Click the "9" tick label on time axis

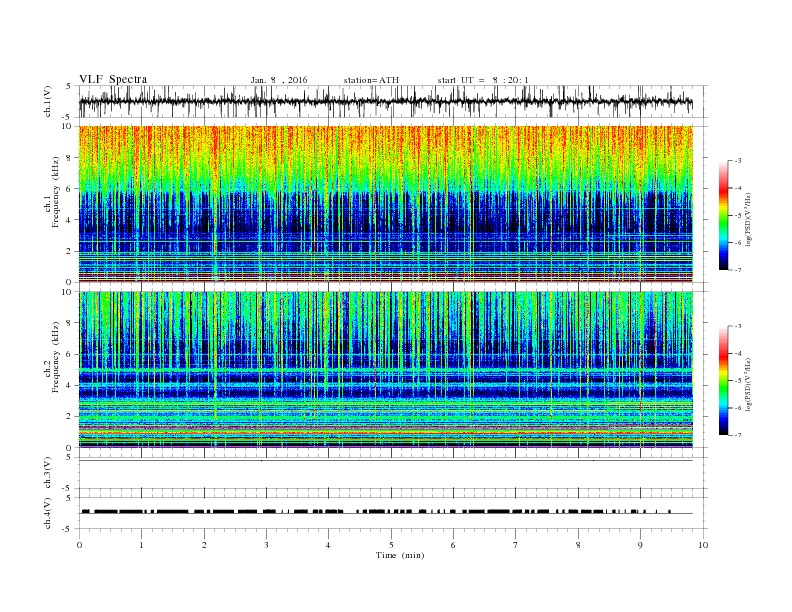point(640,545)
